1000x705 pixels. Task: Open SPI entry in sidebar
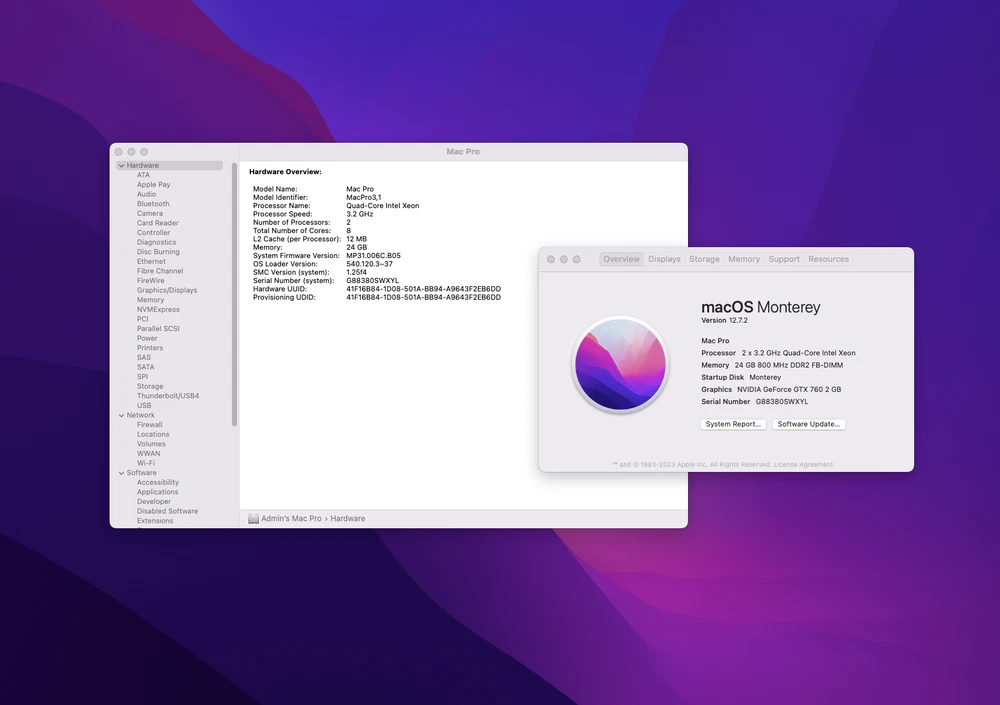tap(142, 376)
